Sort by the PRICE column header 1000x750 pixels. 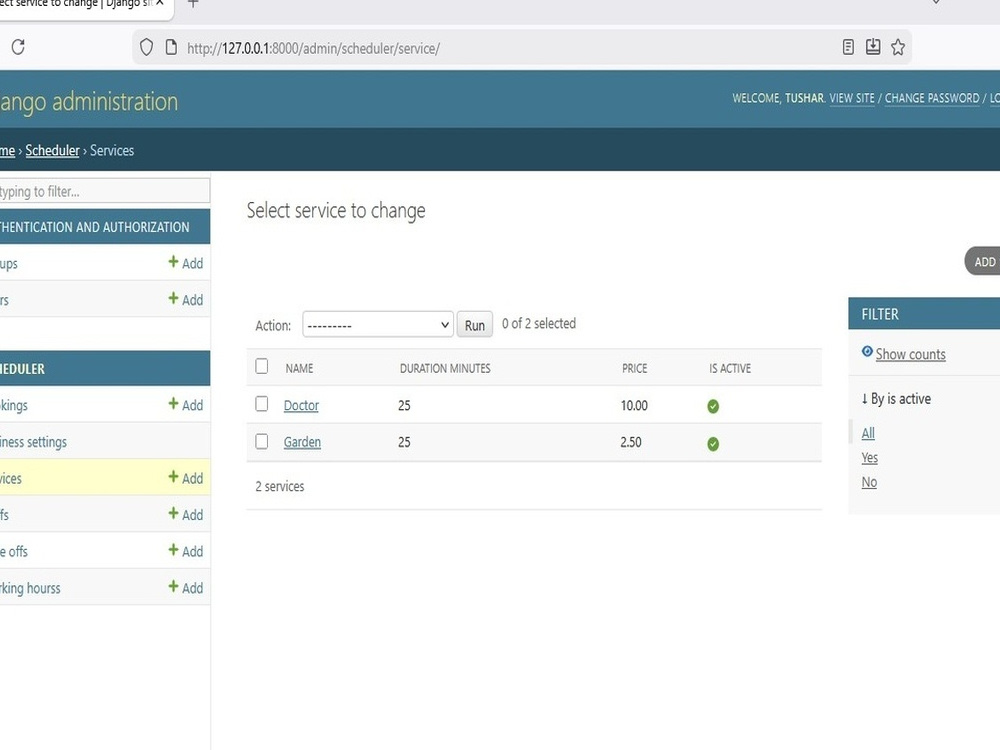click(635, 369)
